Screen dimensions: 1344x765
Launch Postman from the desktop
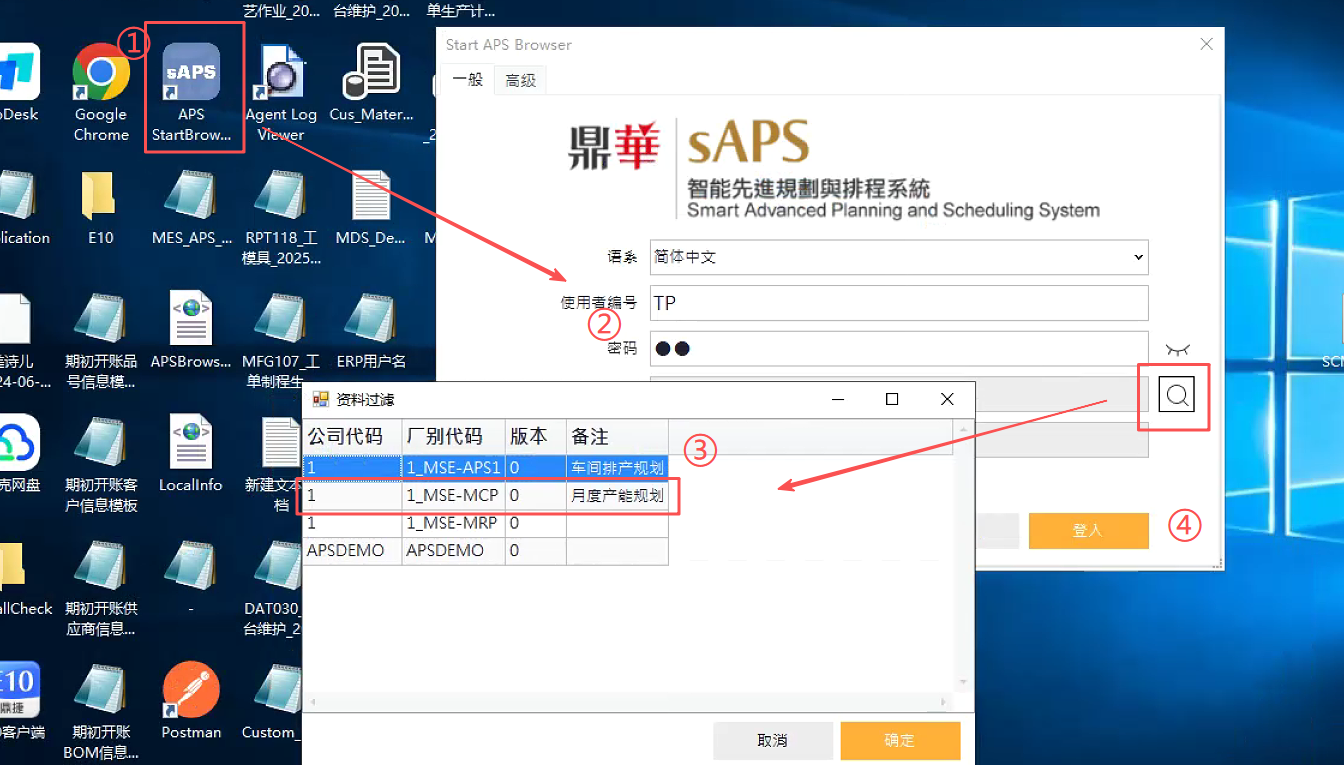pyautogui.click(x=191, y=702)
